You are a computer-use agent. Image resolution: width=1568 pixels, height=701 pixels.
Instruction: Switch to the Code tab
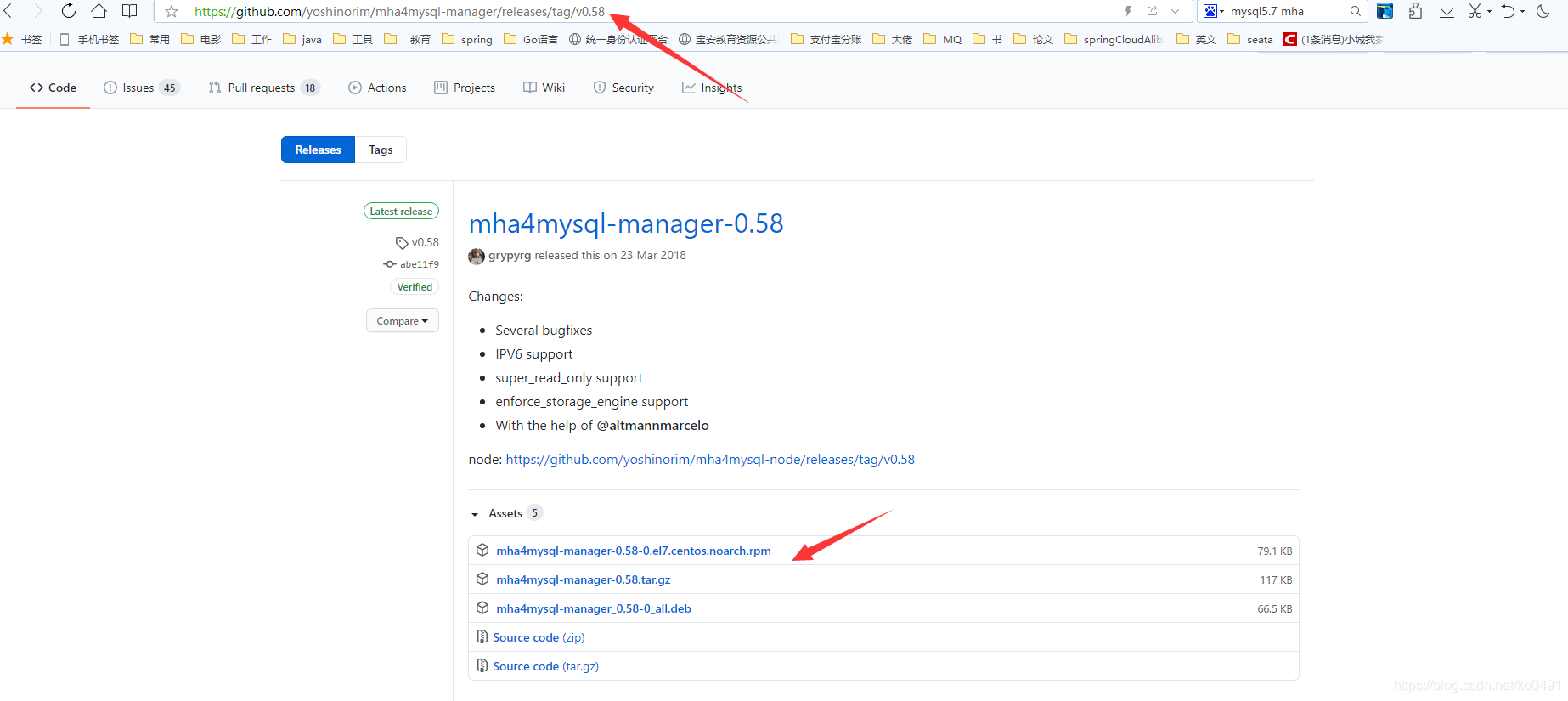tap(53, 88)
